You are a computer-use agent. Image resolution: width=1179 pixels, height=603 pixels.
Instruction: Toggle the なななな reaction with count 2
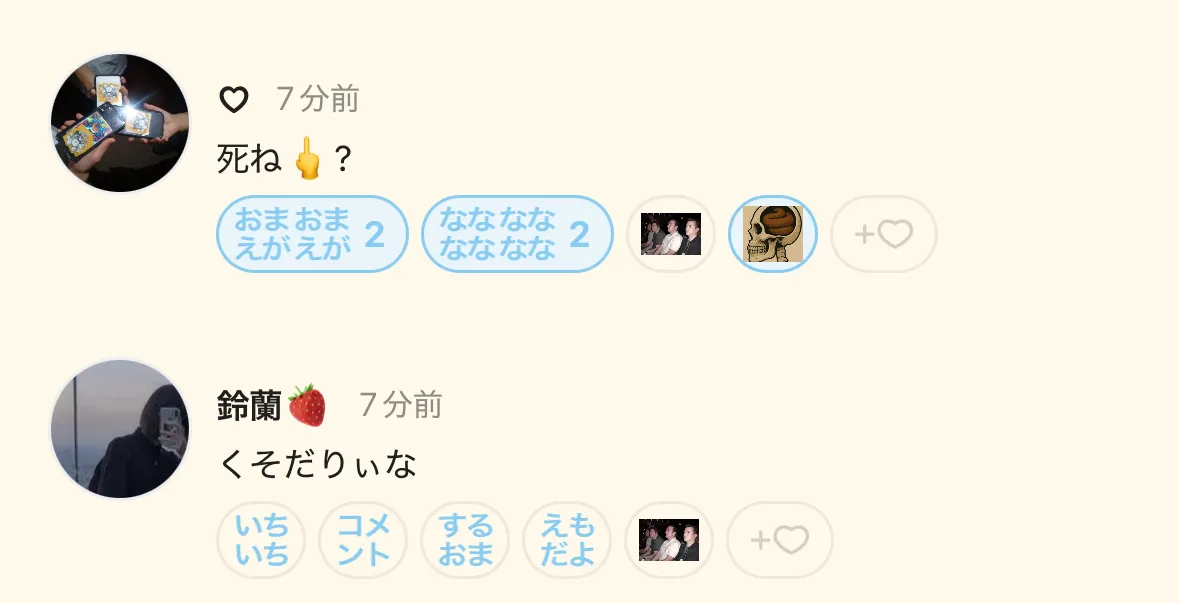click(x=517, y=234)
